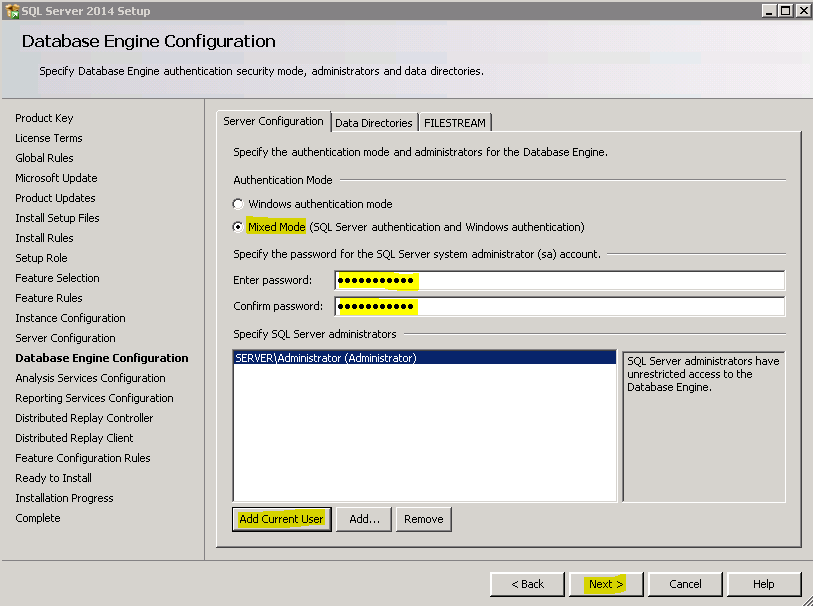Click the SQL Server Setup title bar icon

tap(12, 10)
